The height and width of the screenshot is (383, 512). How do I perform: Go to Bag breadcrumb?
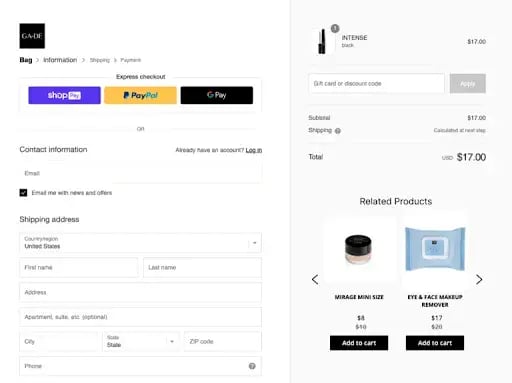(26, 60)
